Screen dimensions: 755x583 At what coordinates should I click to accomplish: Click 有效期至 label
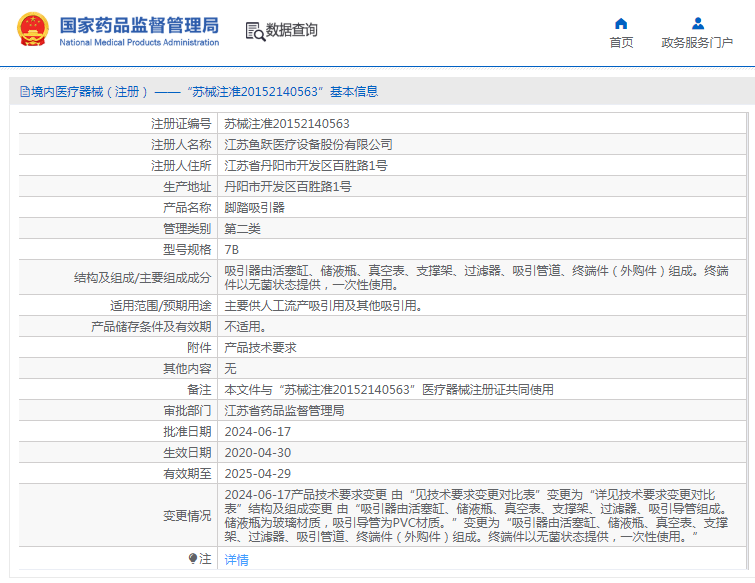click(x=187, y=474)
